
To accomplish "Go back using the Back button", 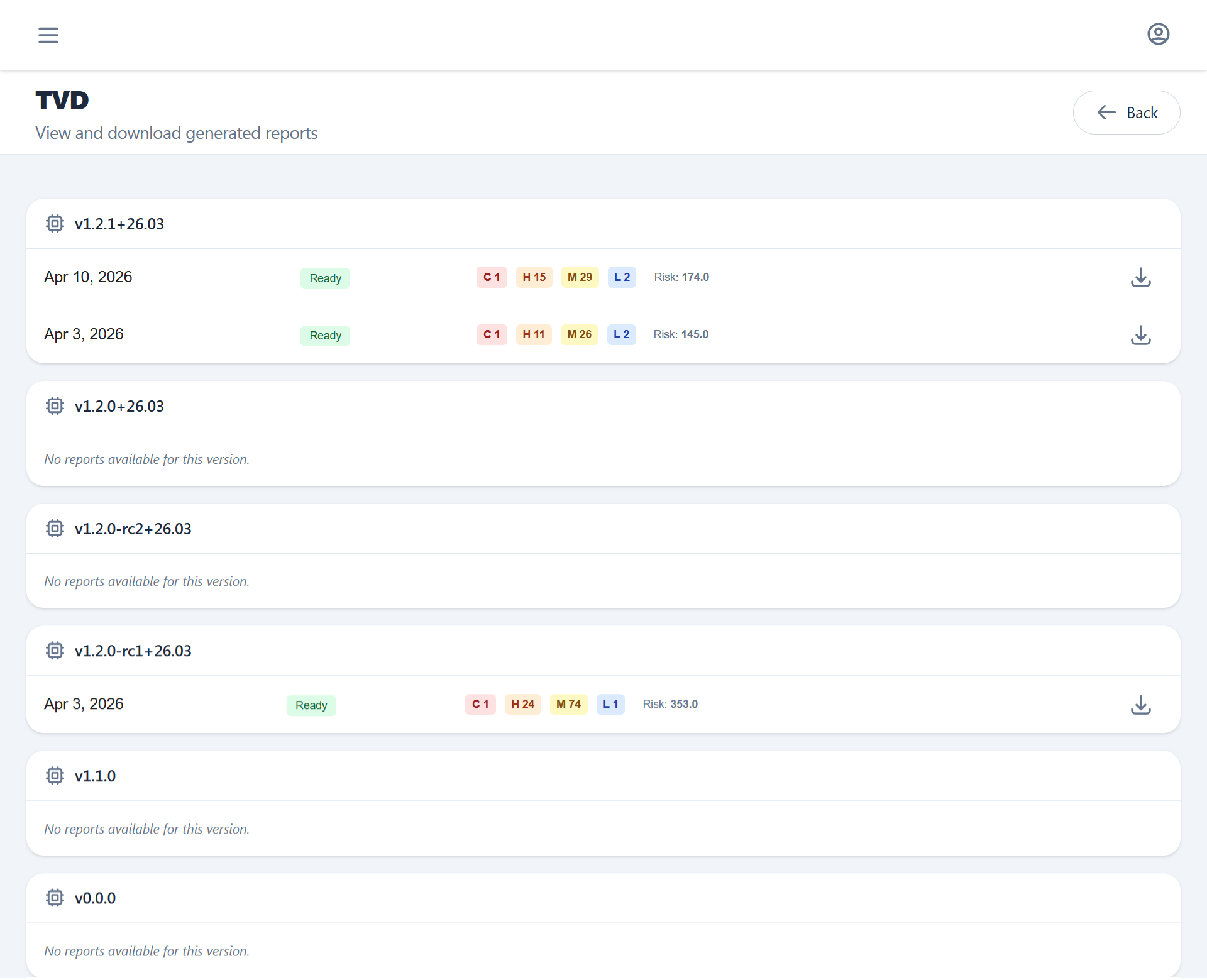I will pyautogui.click(x=1126, y=113).
